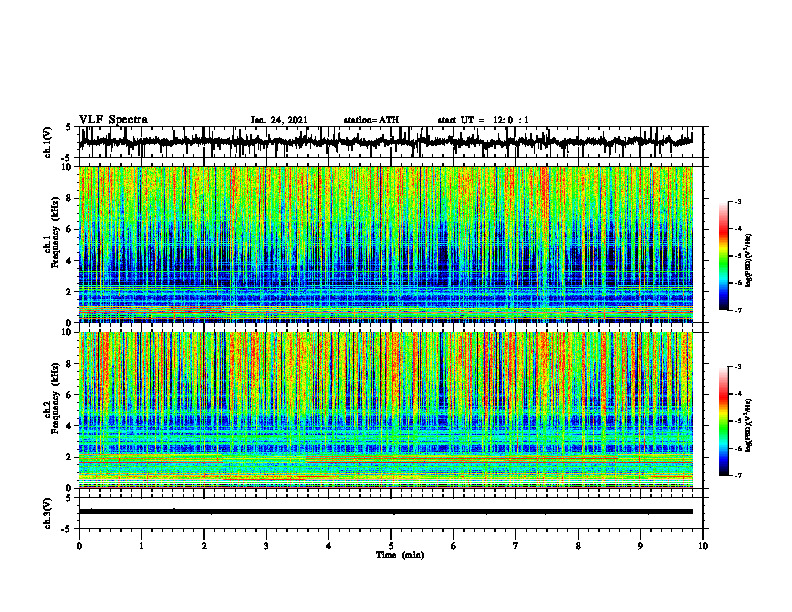
Task: Click the "2" tick on the time axis
Action: [204, 546]
